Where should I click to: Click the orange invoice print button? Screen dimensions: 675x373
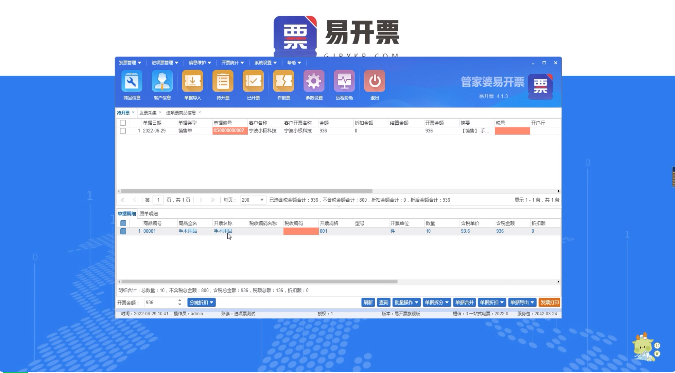point(549,302)
